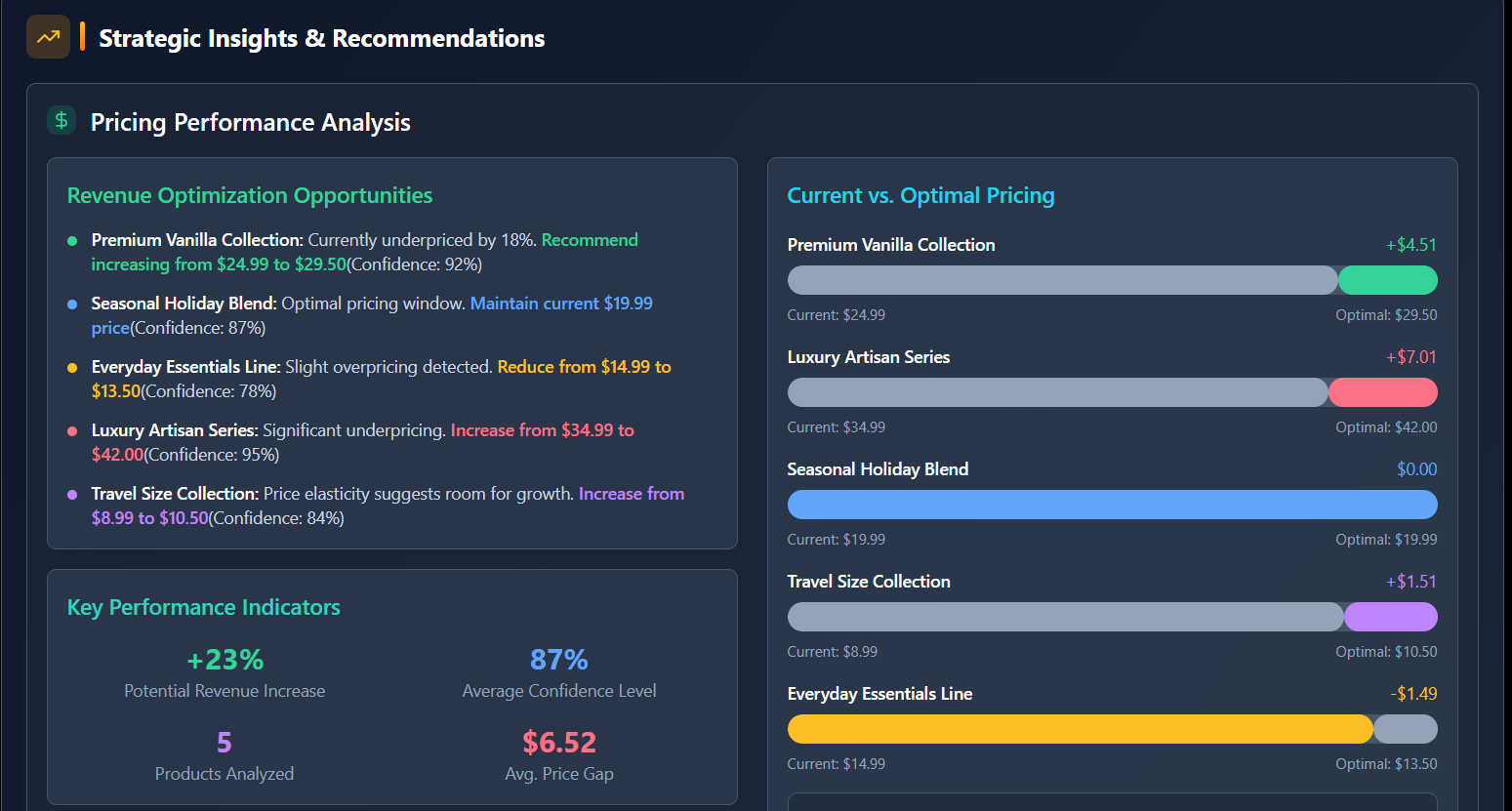The height and width of the screenshot is (811, 1512).
Task: Click the +23% Potential Revenue Increase metric
Action: pyautogui.click(x=225, y=660)
